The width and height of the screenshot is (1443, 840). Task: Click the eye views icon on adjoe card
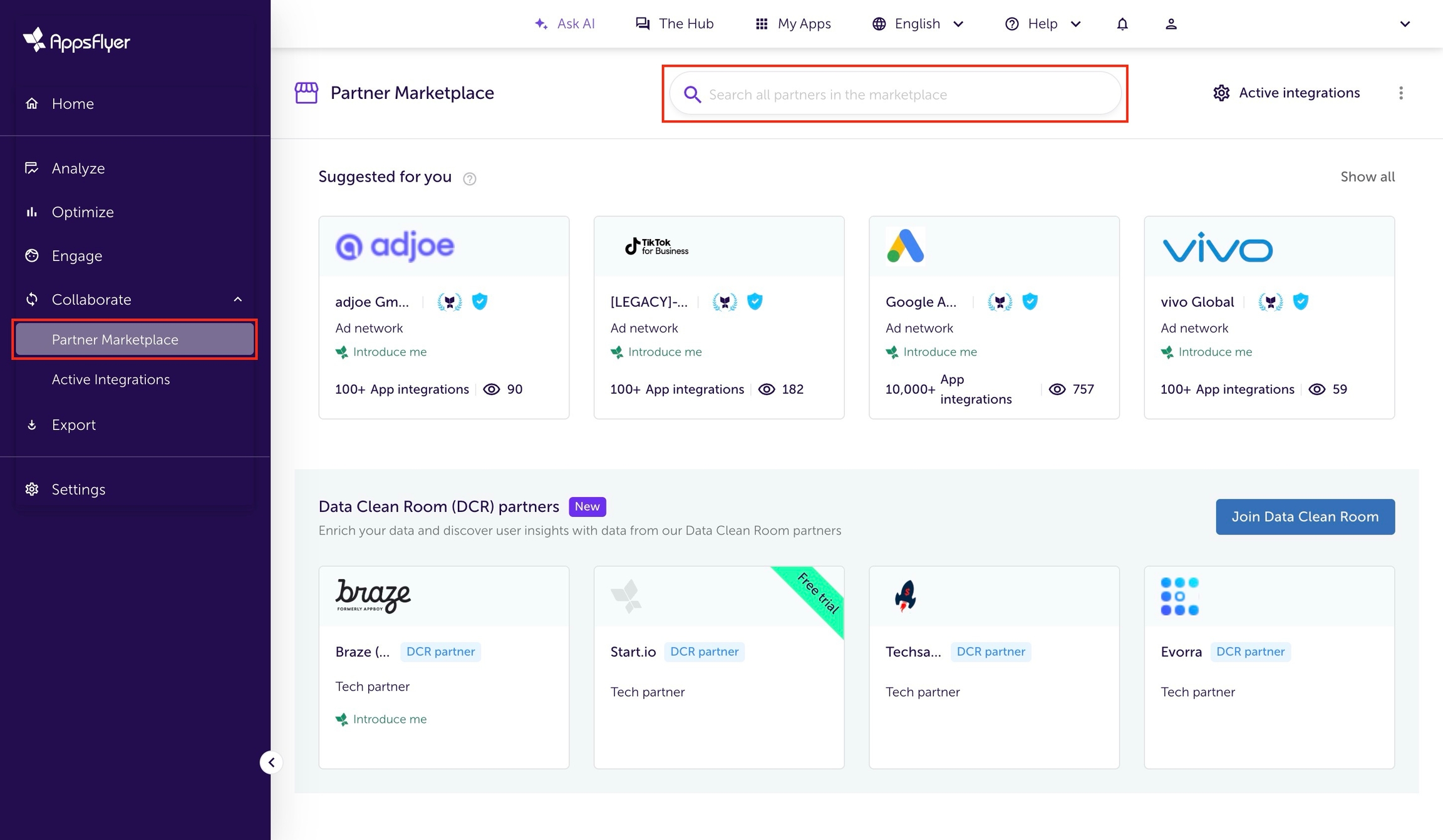coord(492,389)
